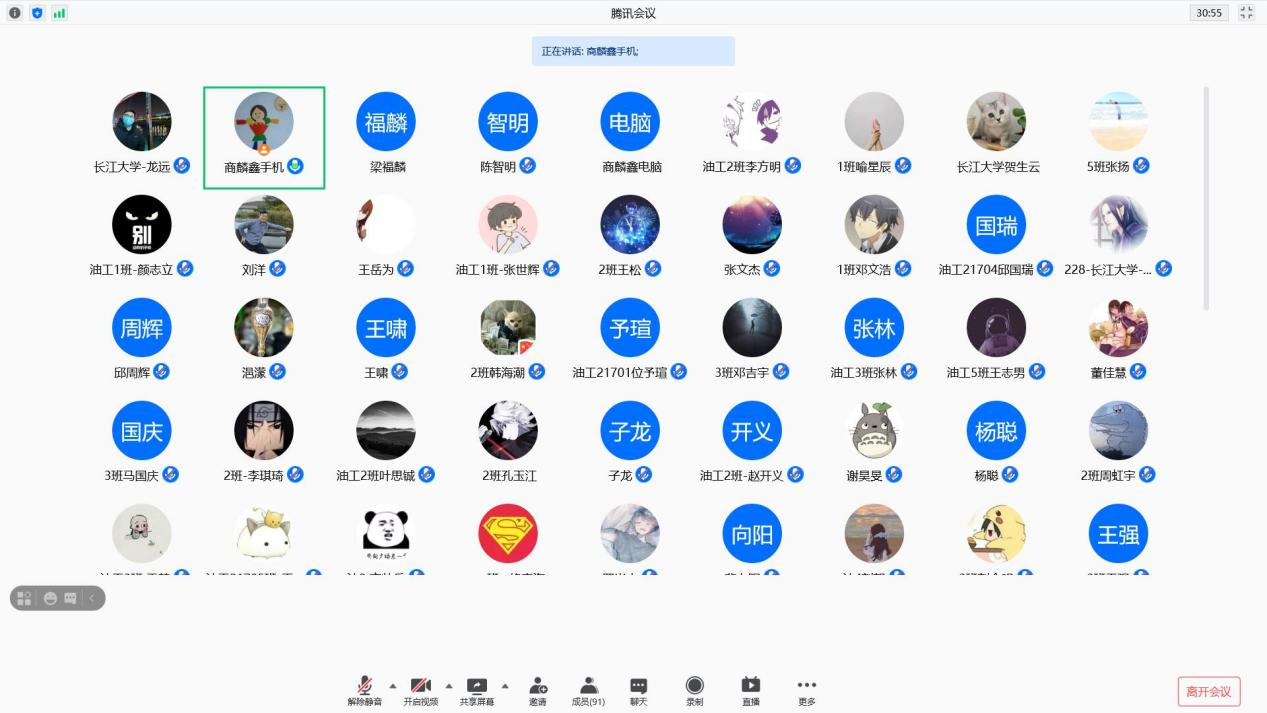
Task: Open the 更多 (more) menu
Action: tap(806, 690)
